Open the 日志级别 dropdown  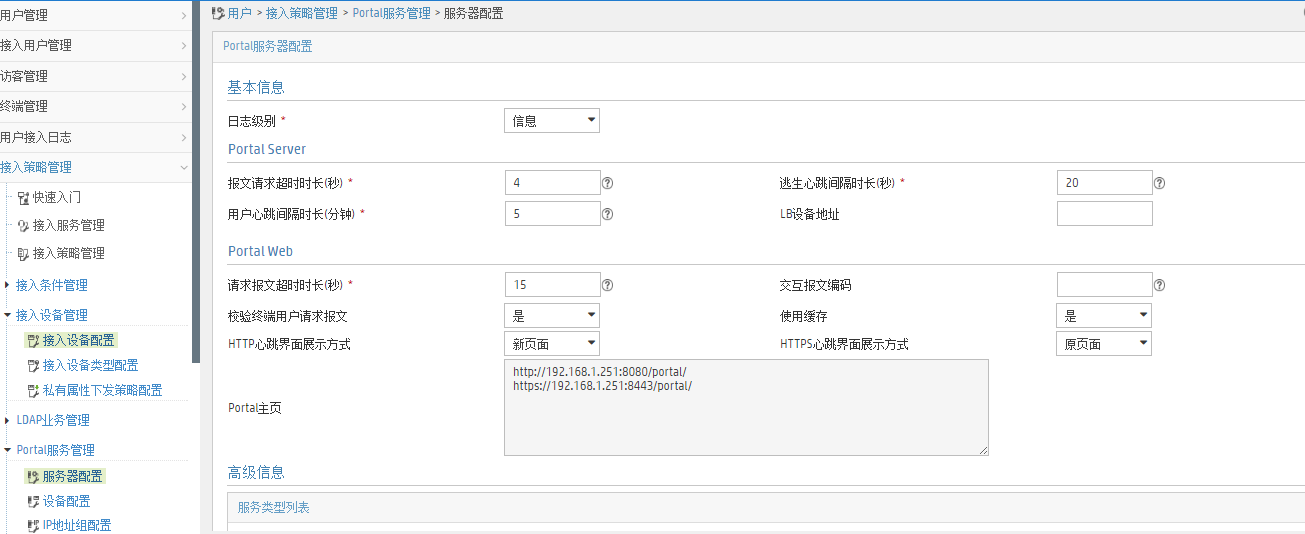[551, 121]
